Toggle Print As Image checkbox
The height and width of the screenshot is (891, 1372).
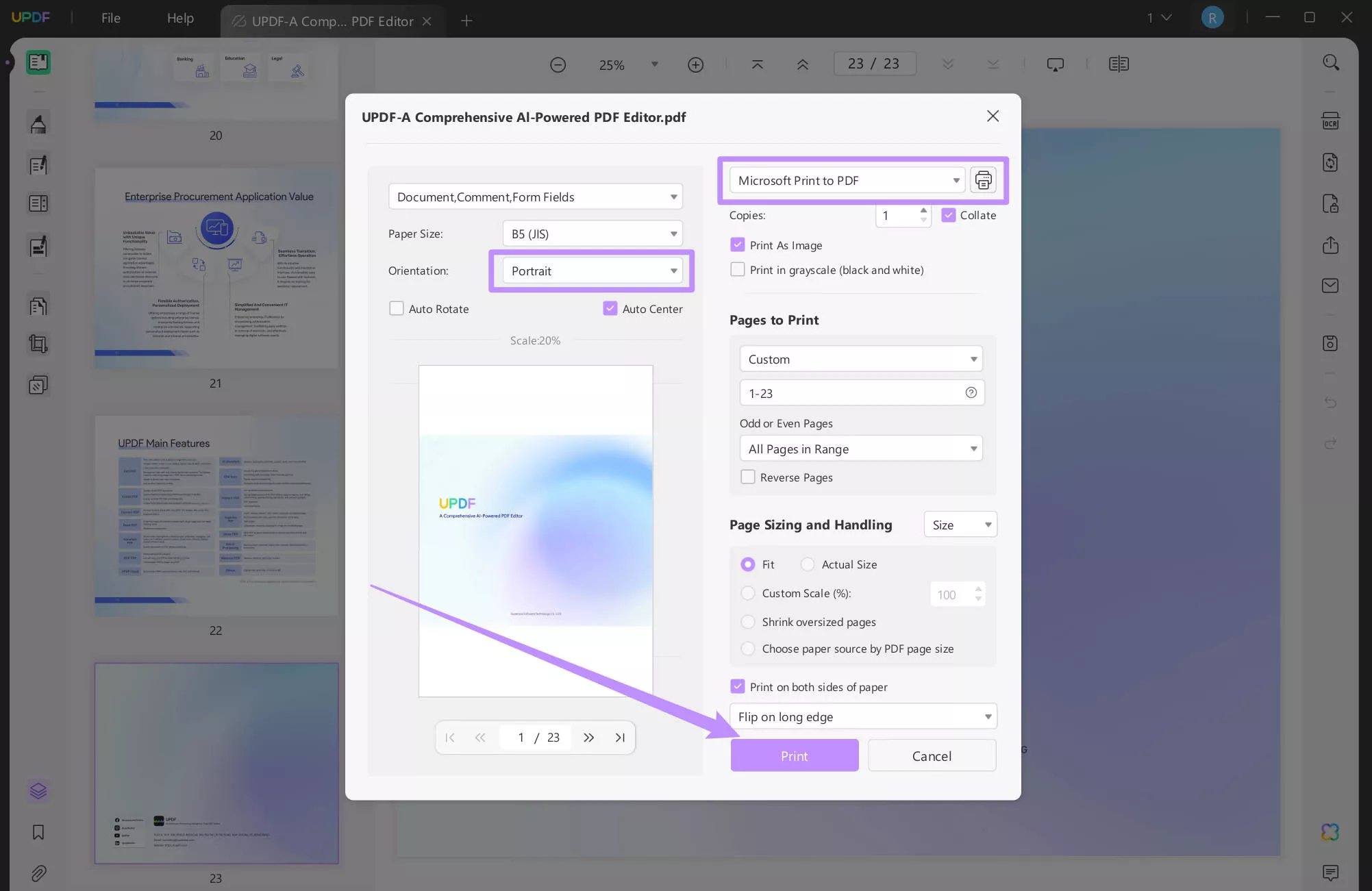pyautogui.click(x=737, y=245)
